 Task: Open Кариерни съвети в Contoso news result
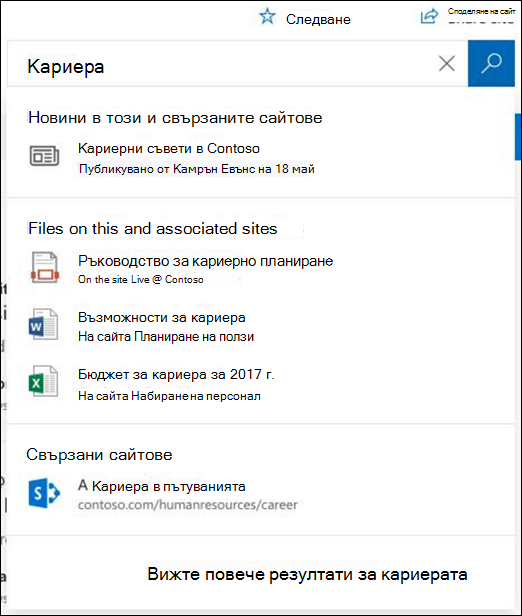pos(169,148)
